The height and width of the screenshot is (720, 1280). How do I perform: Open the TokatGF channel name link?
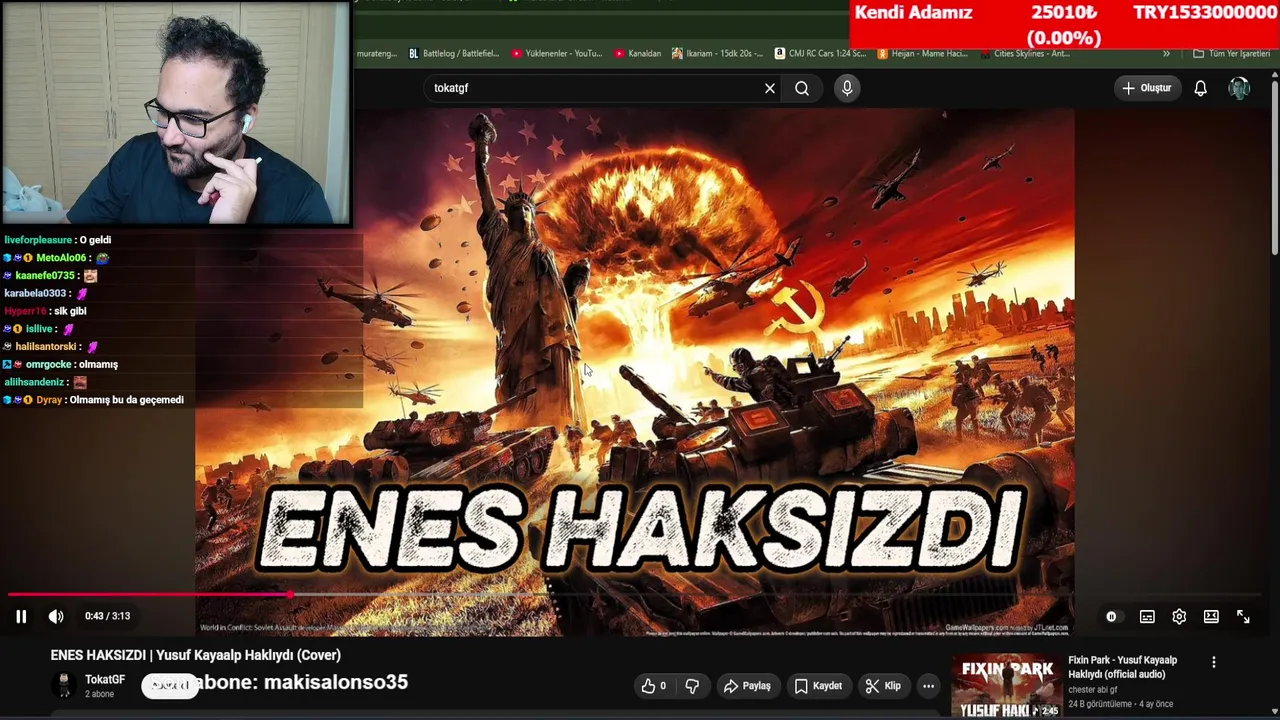pyautogui.click(x=105, y=680)
